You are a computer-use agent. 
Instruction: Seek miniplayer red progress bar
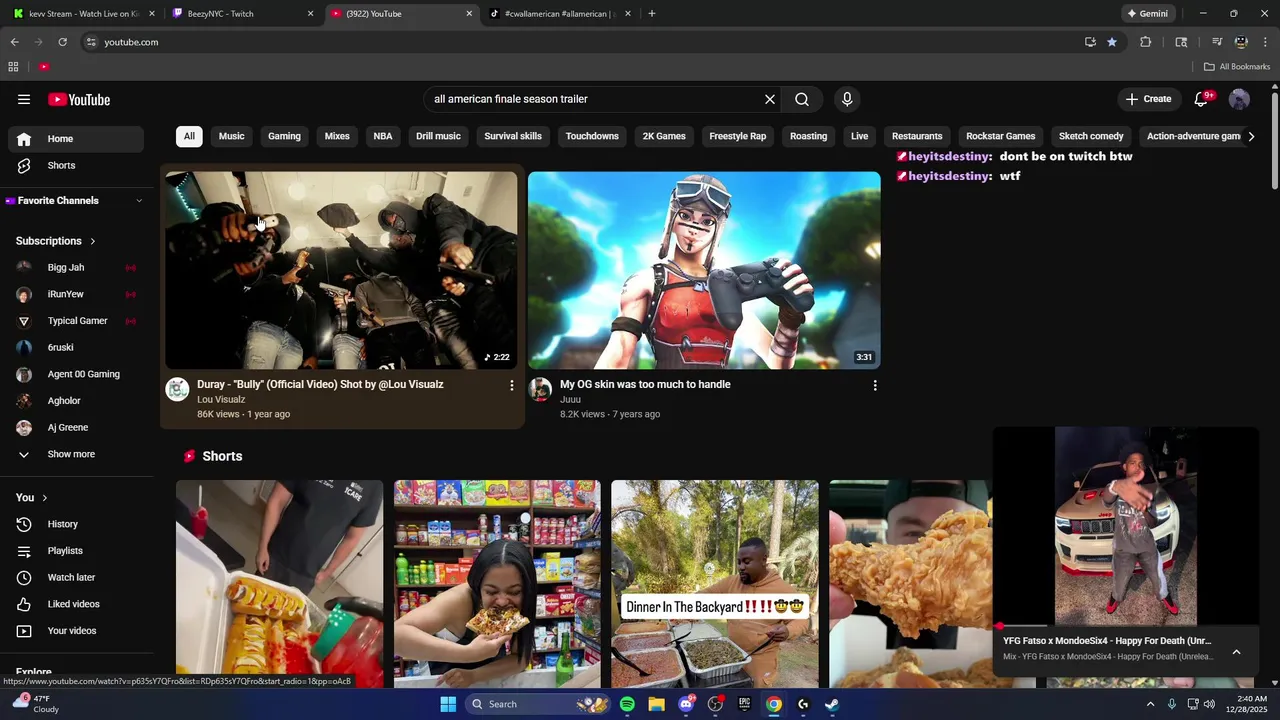(x=1125, y=627)
